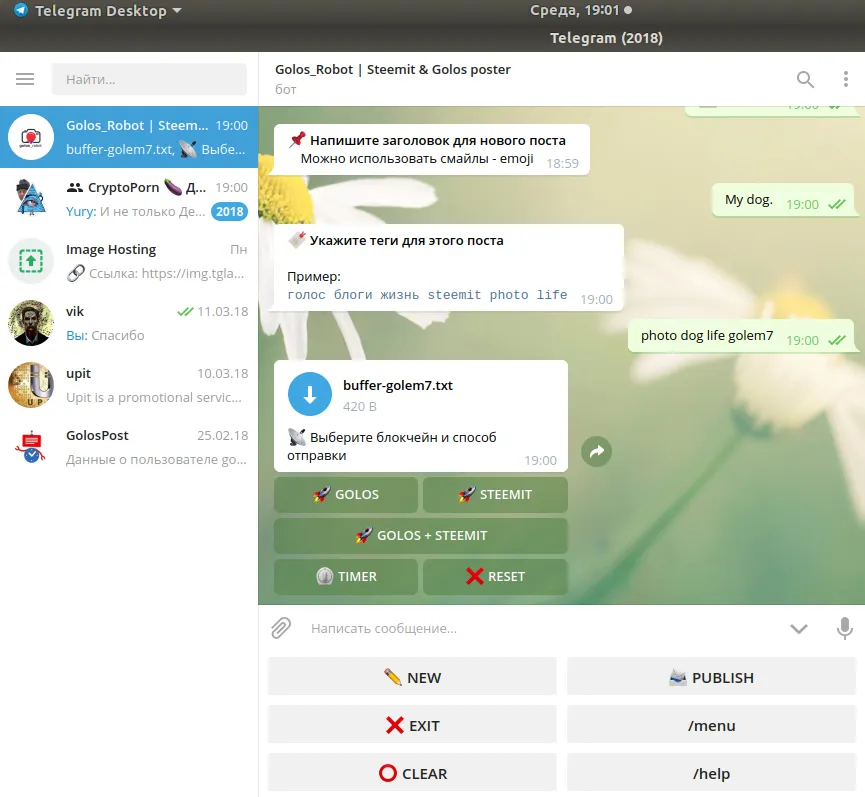Click the search magnifier in chat header

805,79
